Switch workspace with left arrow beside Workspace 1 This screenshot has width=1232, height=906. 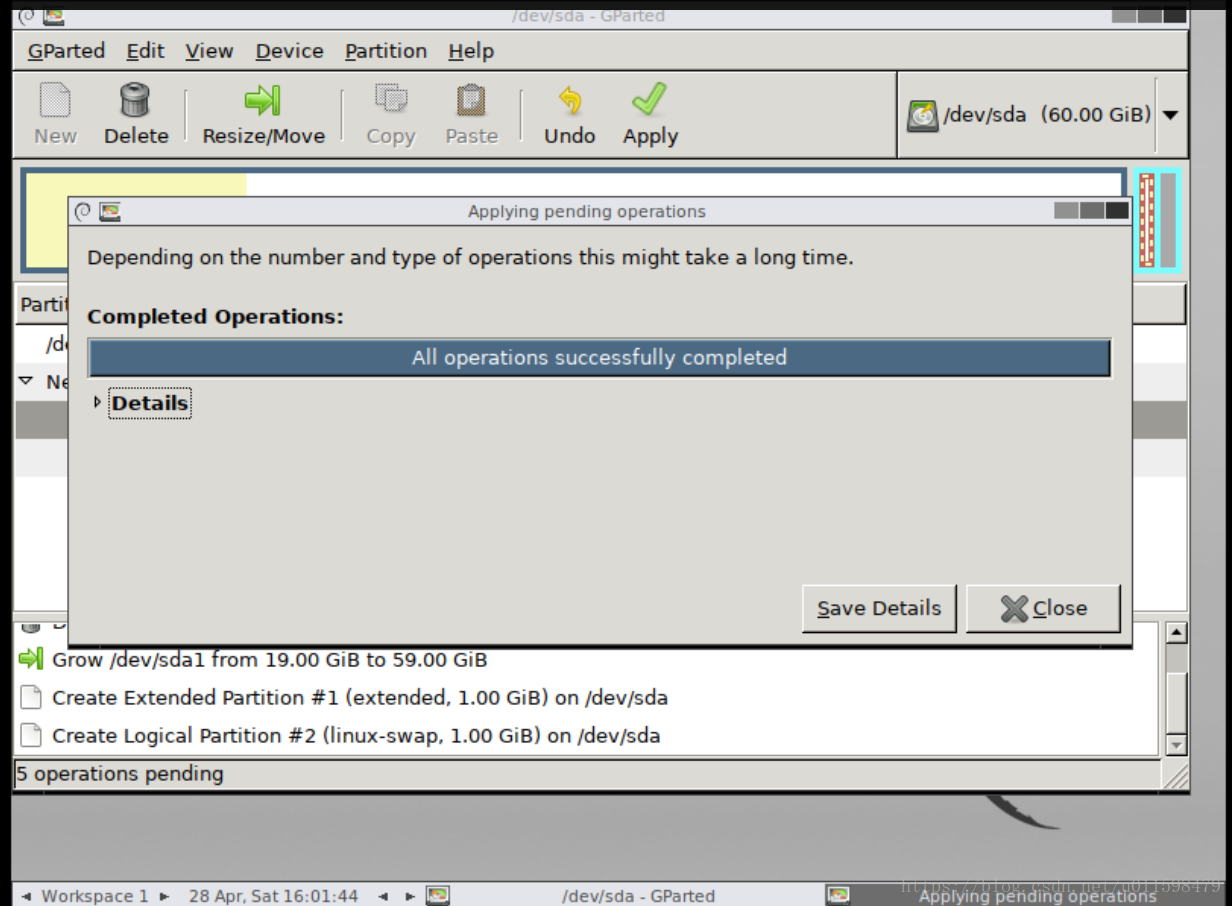point(26,896)
